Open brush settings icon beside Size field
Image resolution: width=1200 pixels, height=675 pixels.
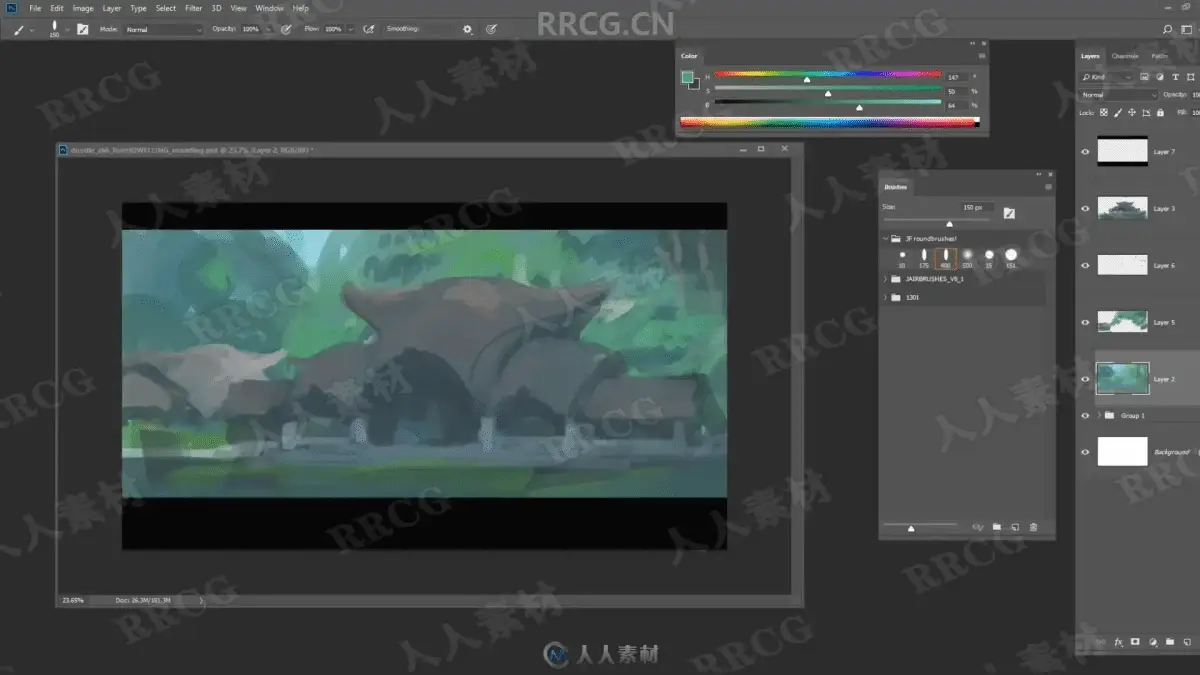1009,212
